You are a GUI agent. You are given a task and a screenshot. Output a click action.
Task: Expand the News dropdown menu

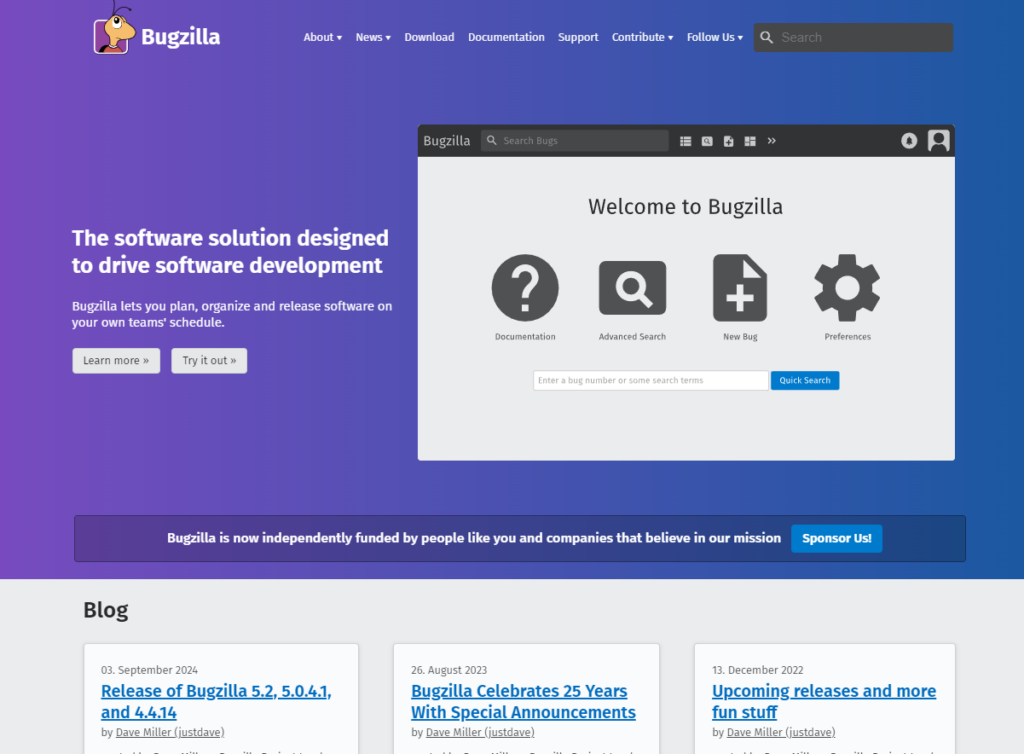[x=373, y=37]
